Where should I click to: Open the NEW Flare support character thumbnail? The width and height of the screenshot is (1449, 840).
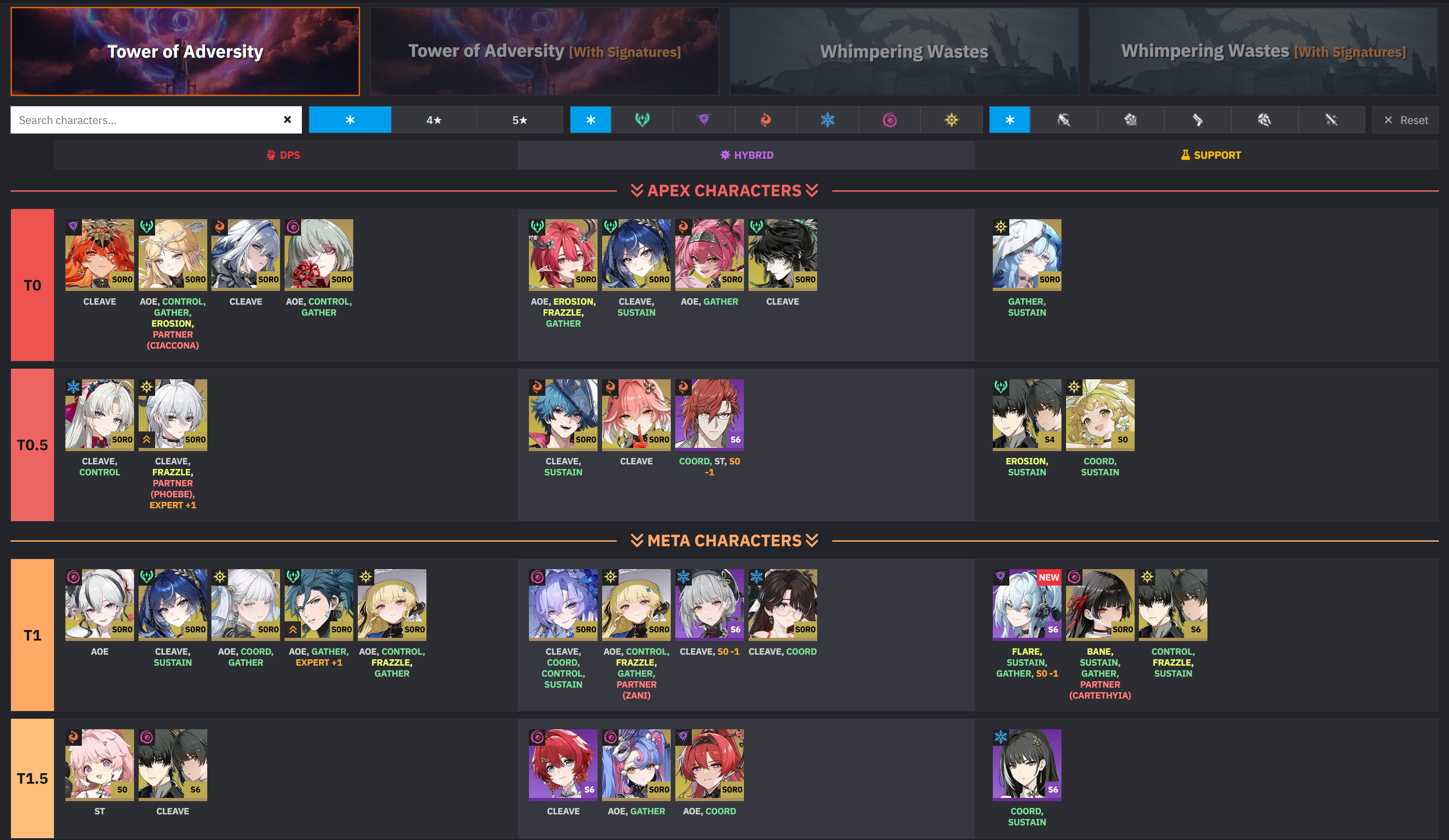point(1026,604)
